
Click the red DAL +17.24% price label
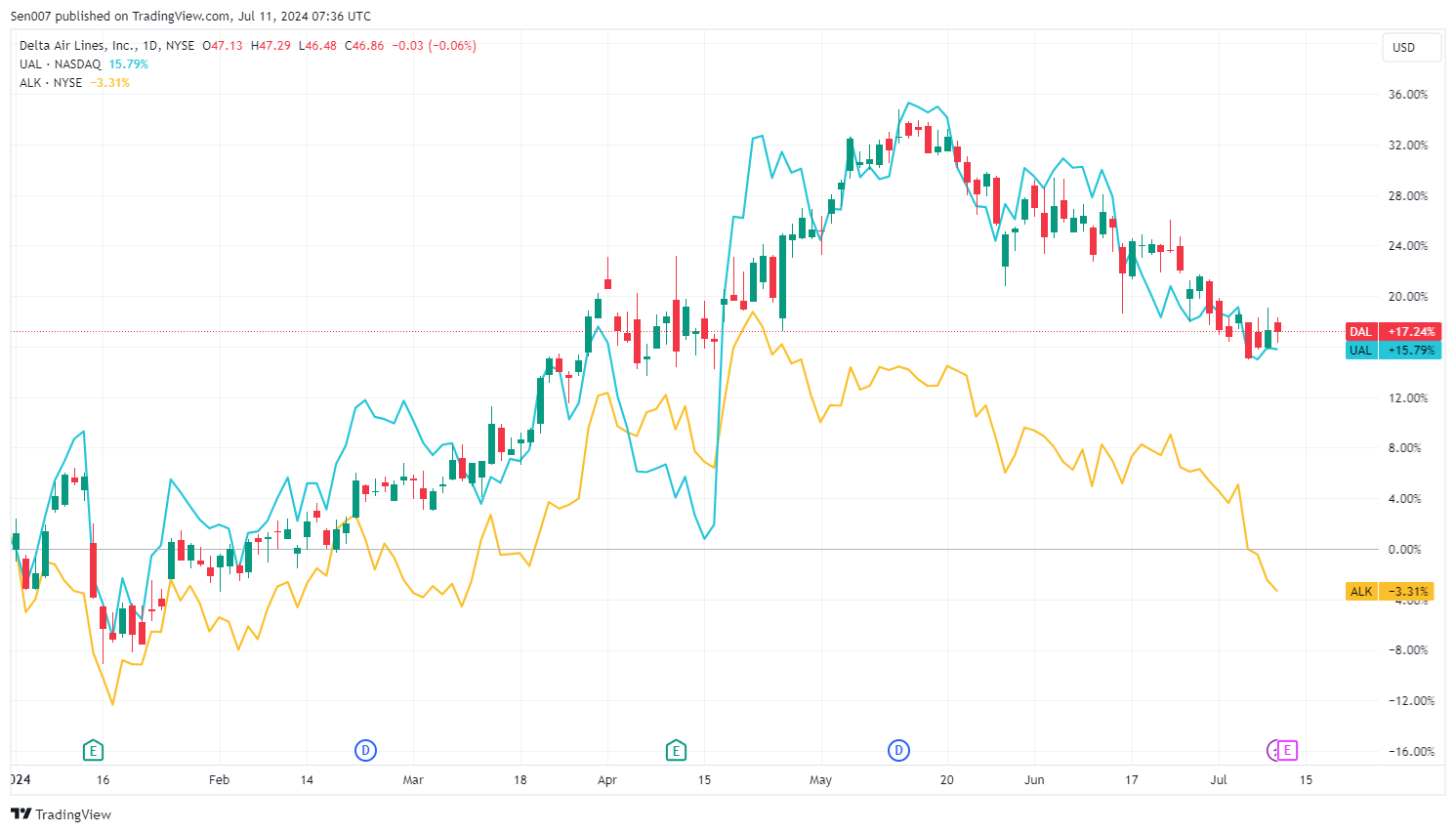pyautogui.click(x=1393, y=332)
